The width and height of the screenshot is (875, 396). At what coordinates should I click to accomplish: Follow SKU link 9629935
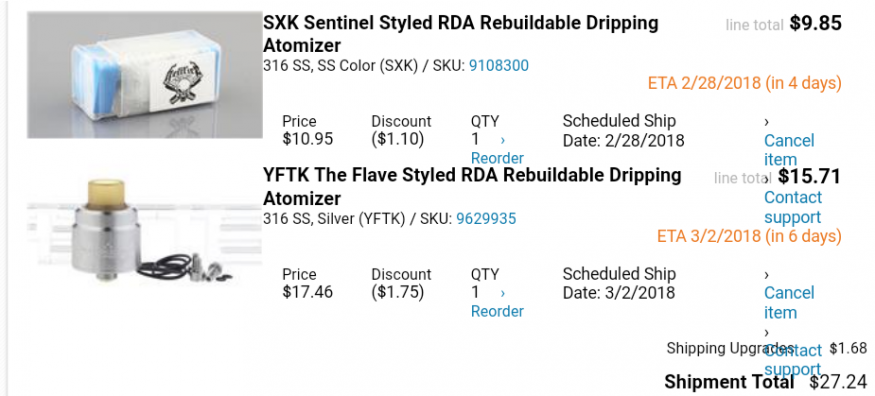coord(486,219)
